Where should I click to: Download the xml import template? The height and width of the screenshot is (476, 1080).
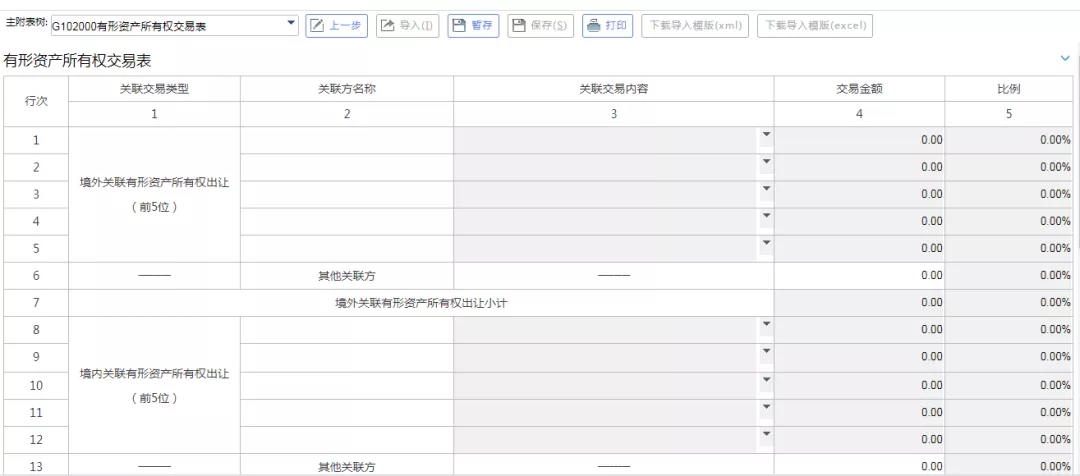tap(695, 25)
